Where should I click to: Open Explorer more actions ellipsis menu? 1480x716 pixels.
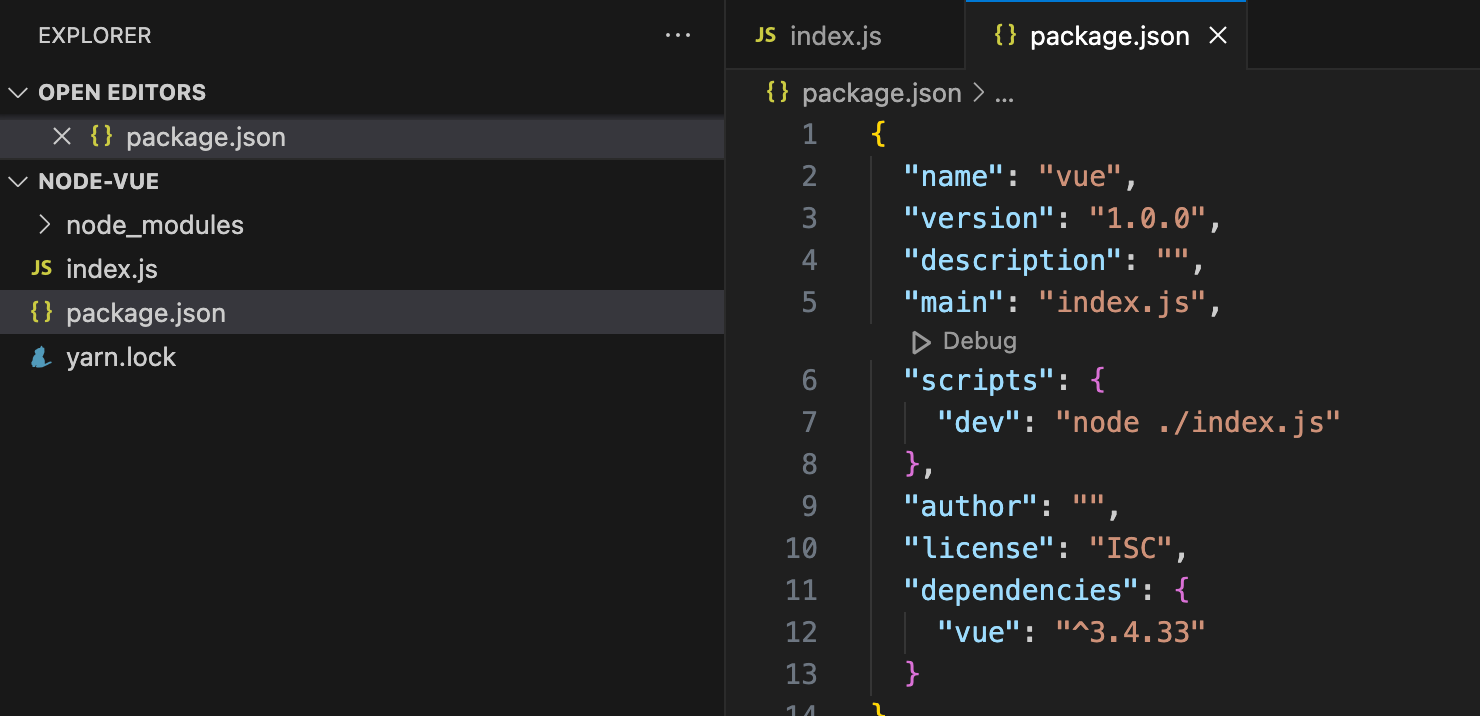coord(677,36)
